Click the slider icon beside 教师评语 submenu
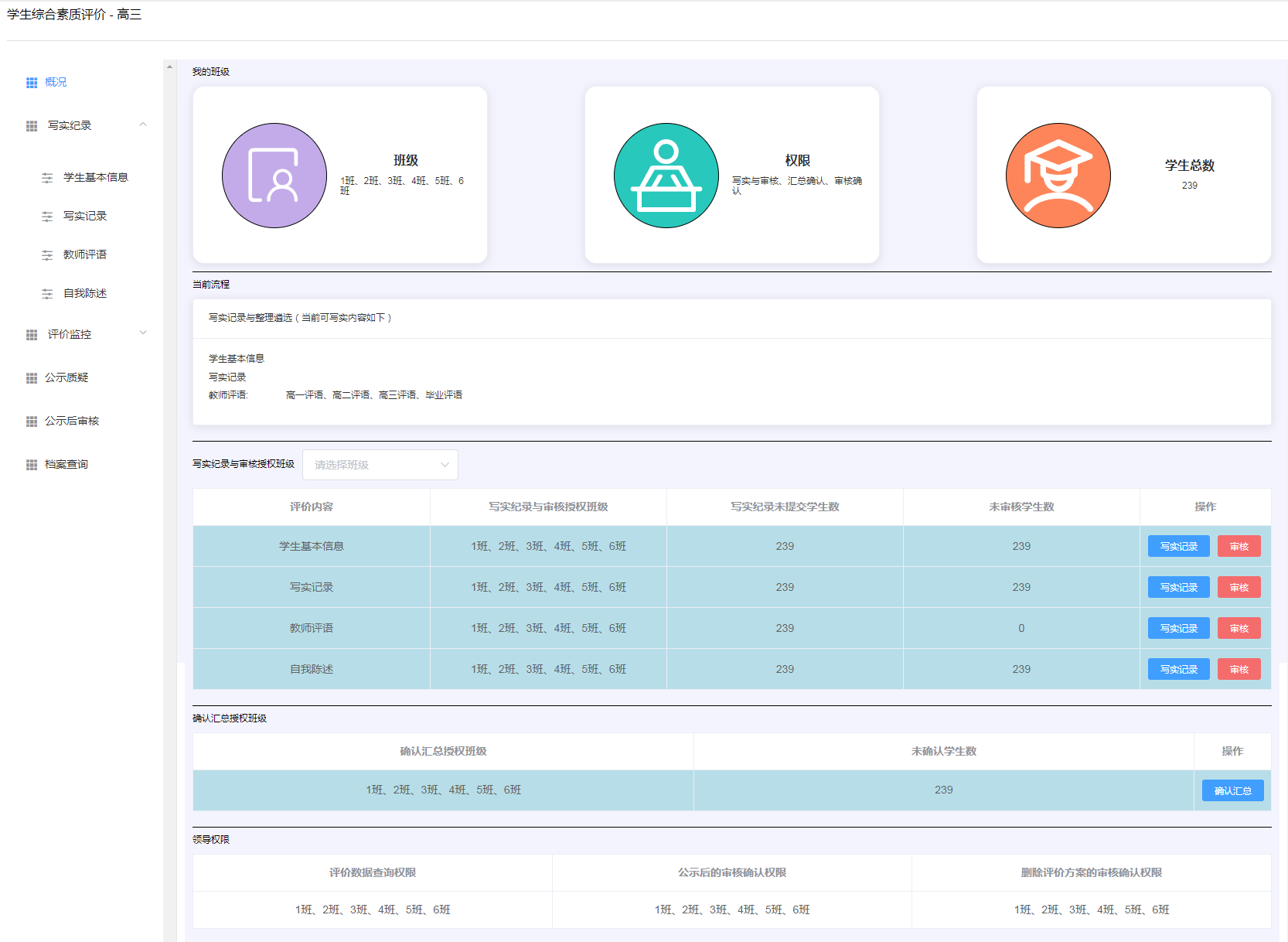Viewport: 1288px width, 942px height. coord(47,255)
